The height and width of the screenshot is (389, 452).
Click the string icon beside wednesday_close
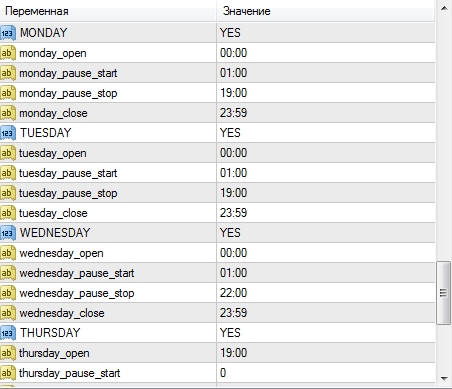click(8, 313)
